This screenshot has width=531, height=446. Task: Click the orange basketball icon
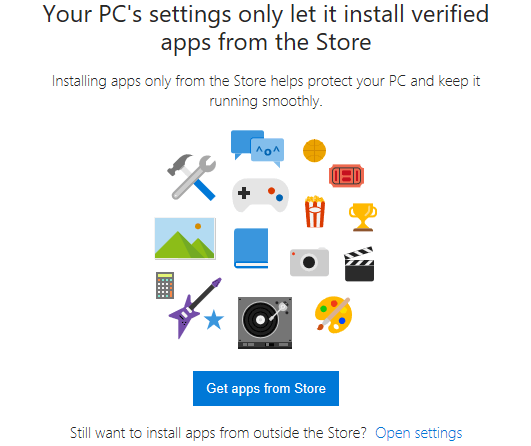click(x=314, y=150)
